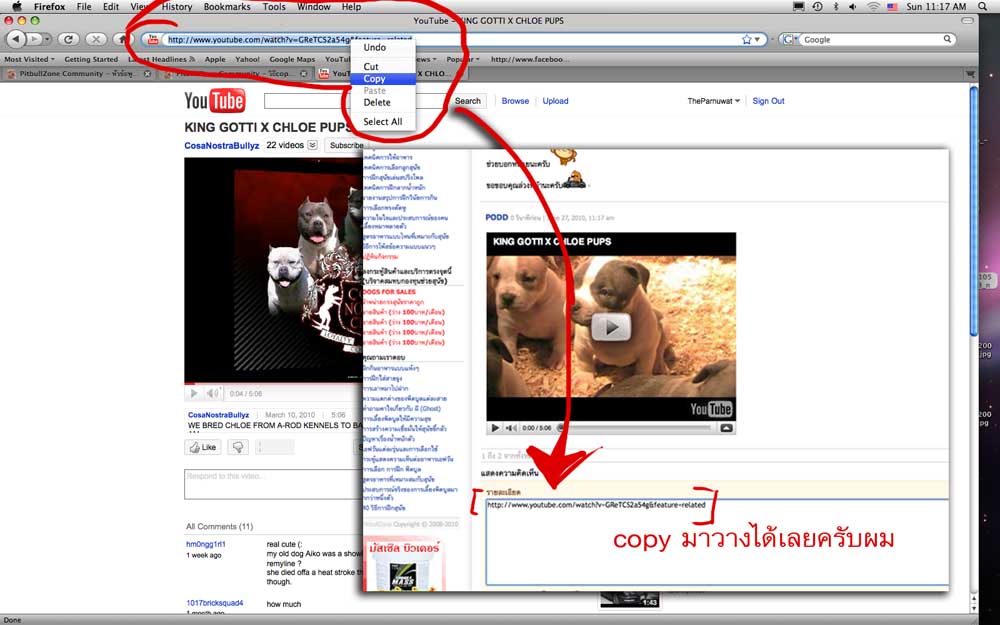Open the Wi-Fi status menu
Screen dimensions: 1000x625
(873, 6)
